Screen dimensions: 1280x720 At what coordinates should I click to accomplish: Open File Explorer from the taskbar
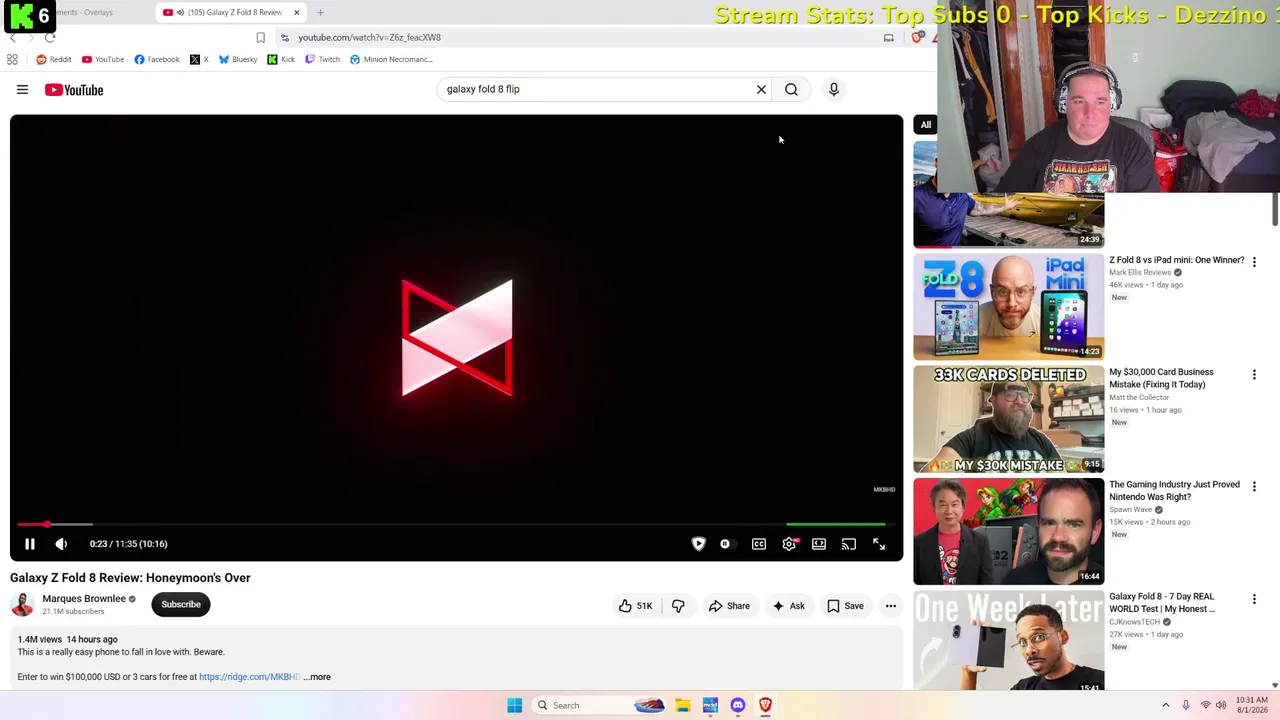(x=682, y=706)
